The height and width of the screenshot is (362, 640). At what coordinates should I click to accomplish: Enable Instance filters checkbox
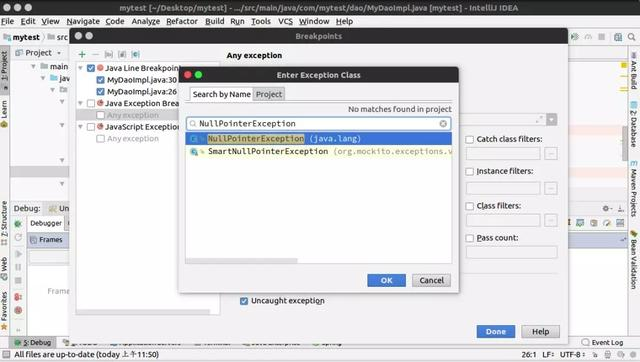(x=470, y=172)
